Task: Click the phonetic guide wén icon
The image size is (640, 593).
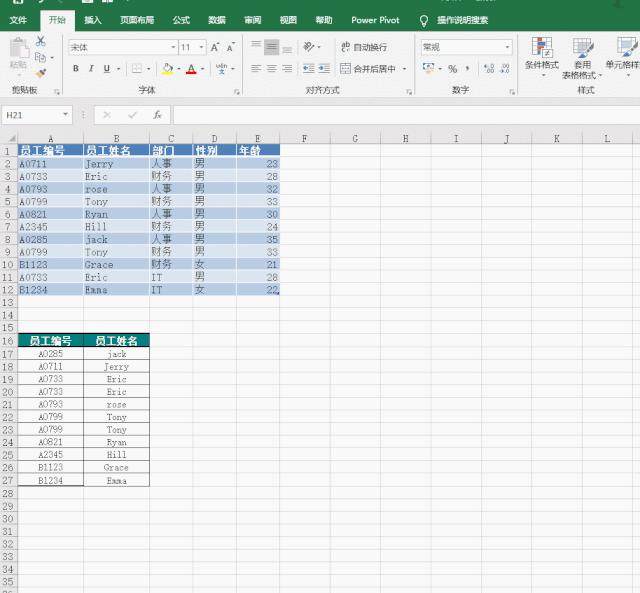Action: pos(222,69)
